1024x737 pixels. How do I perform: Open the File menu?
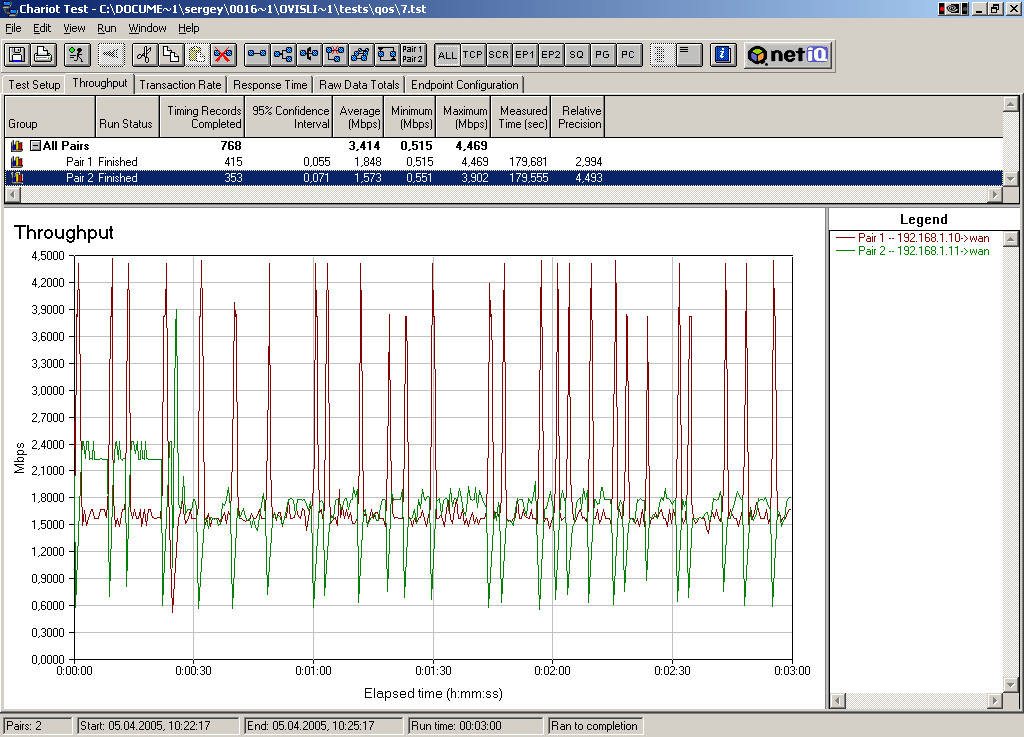[x=13, y=28]
